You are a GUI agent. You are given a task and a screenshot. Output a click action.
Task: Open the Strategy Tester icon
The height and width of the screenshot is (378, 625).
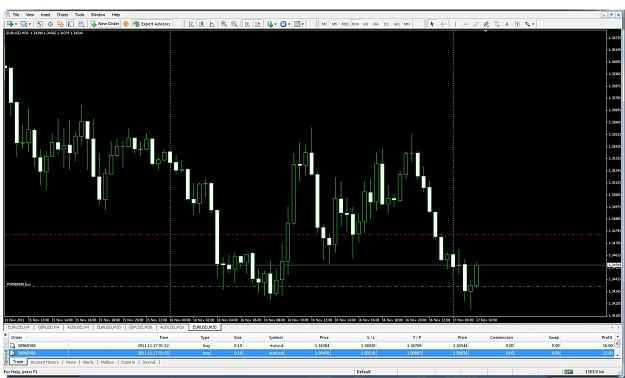click(x=81, y=24)
